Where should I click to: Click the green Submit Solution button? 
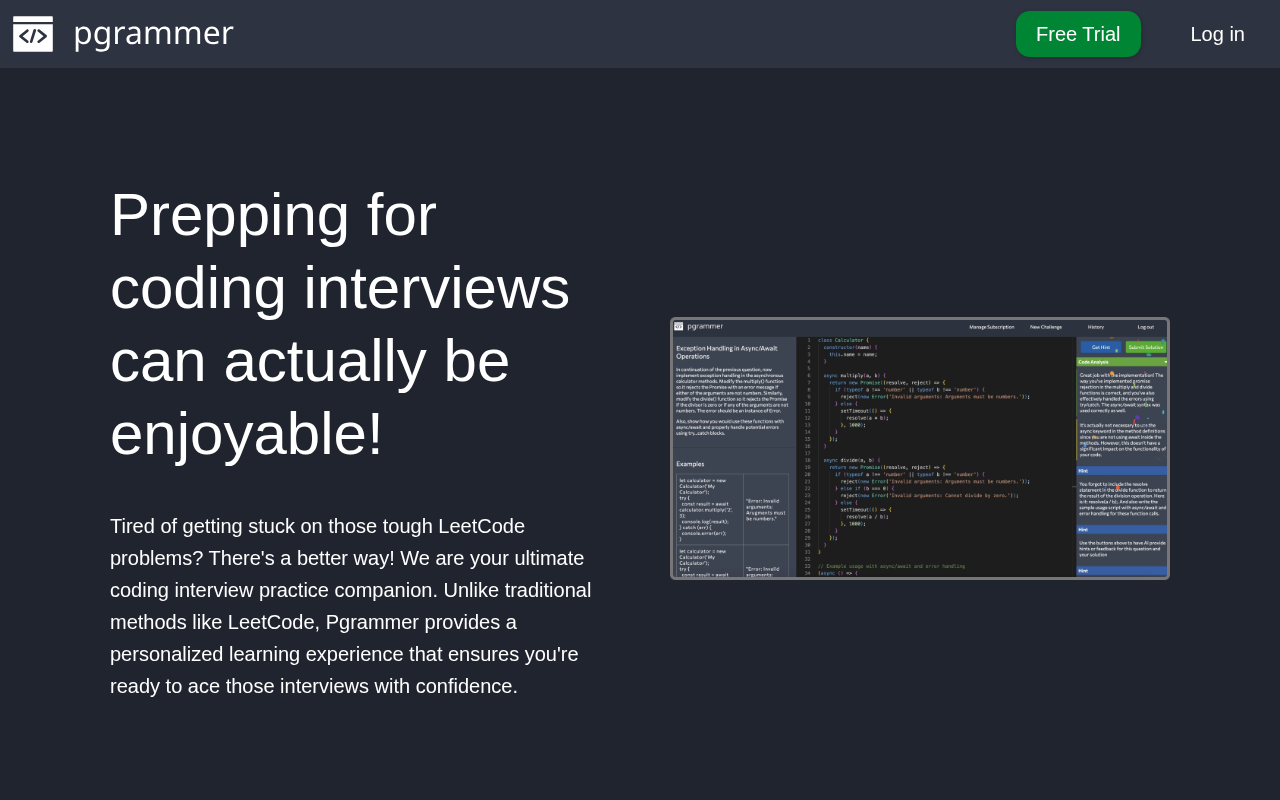click(x=1146, y=347)
